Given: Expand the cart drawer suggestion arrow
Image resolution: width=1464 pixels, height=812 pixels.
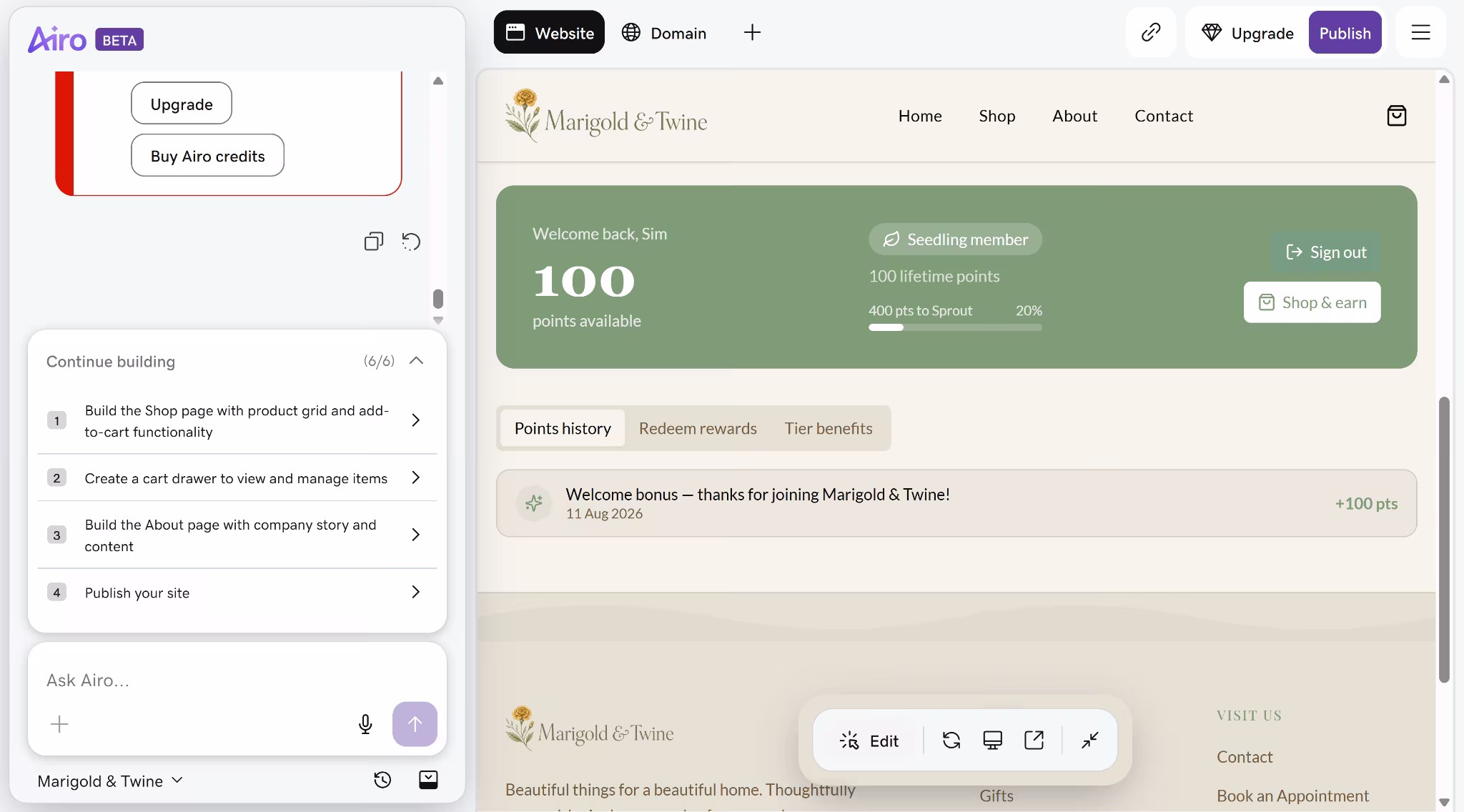Looking at the screenshot, I should tap(415, 477).
